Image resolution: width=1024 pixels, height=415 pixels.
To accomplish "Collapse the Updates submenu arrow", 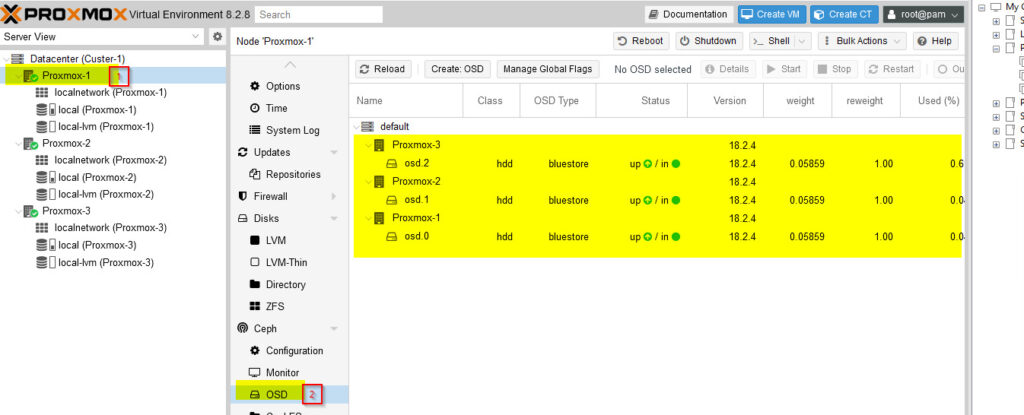I will coord(334,152).
